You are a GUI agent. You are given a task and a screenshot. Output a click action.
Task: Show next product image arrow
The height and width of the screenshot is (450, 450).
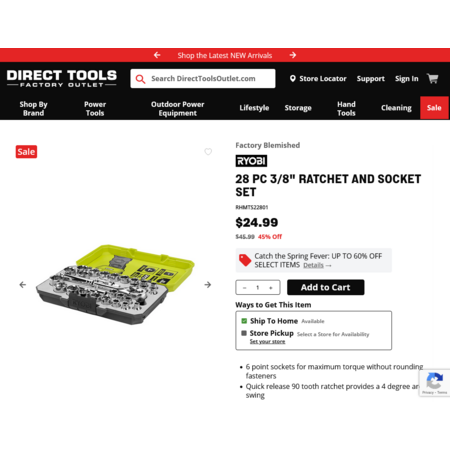click(x=208, y=285)
